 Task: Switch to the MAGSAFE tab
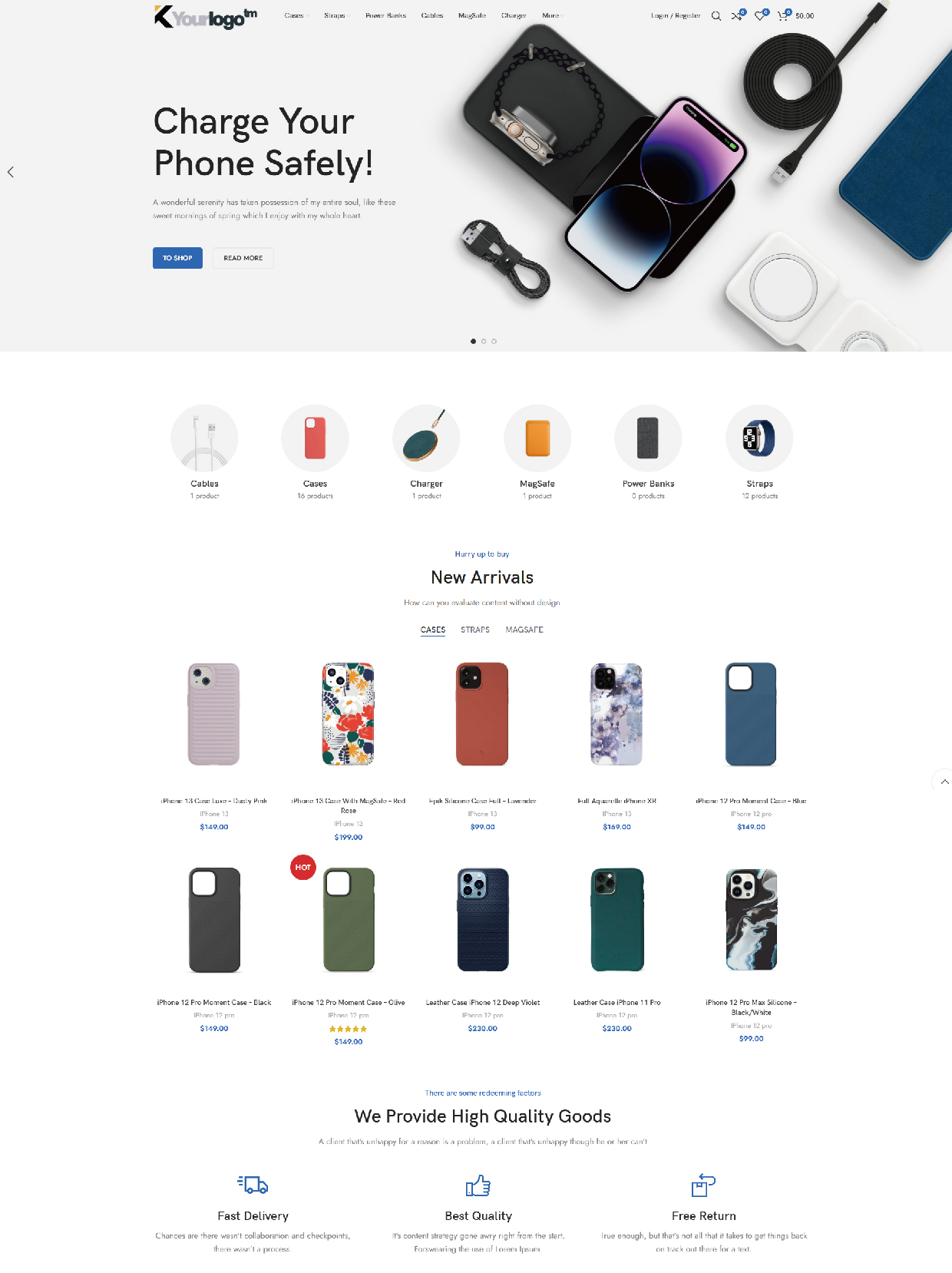[524, 630]
